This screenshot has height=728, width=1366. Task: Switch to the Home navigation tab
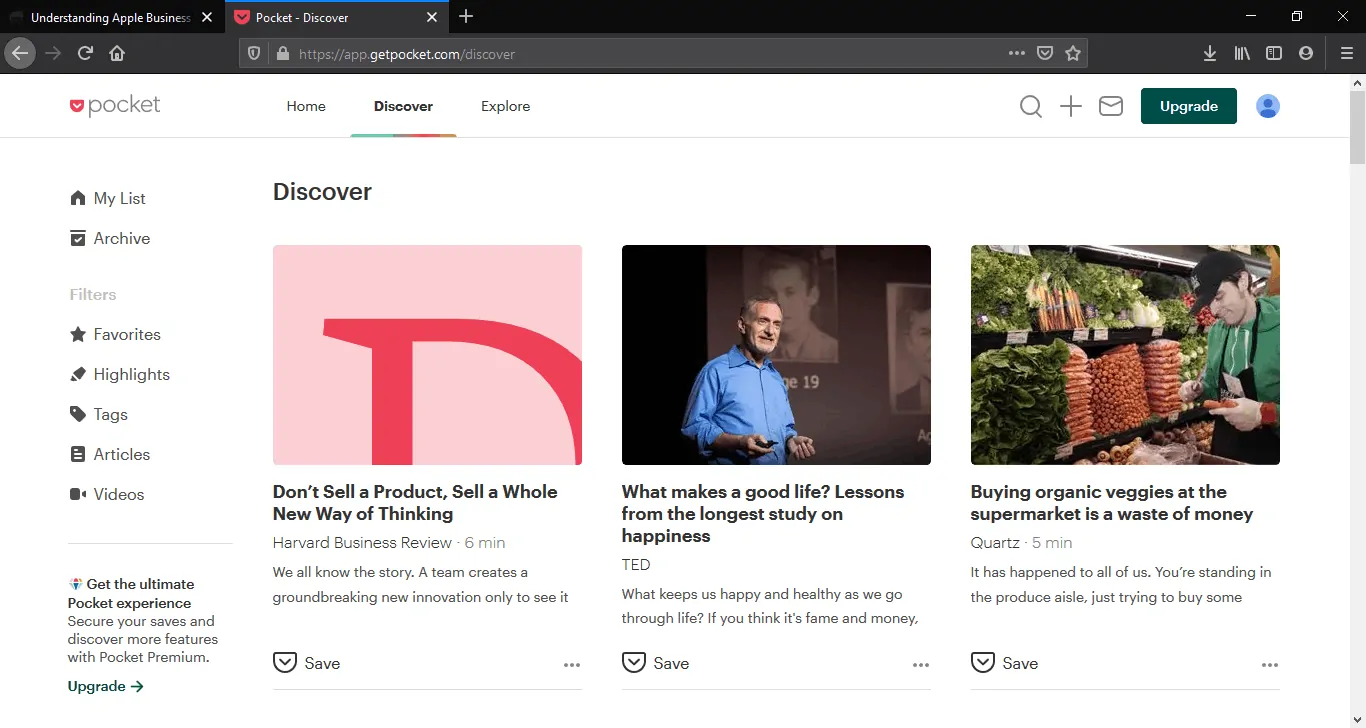coord(305,106)
